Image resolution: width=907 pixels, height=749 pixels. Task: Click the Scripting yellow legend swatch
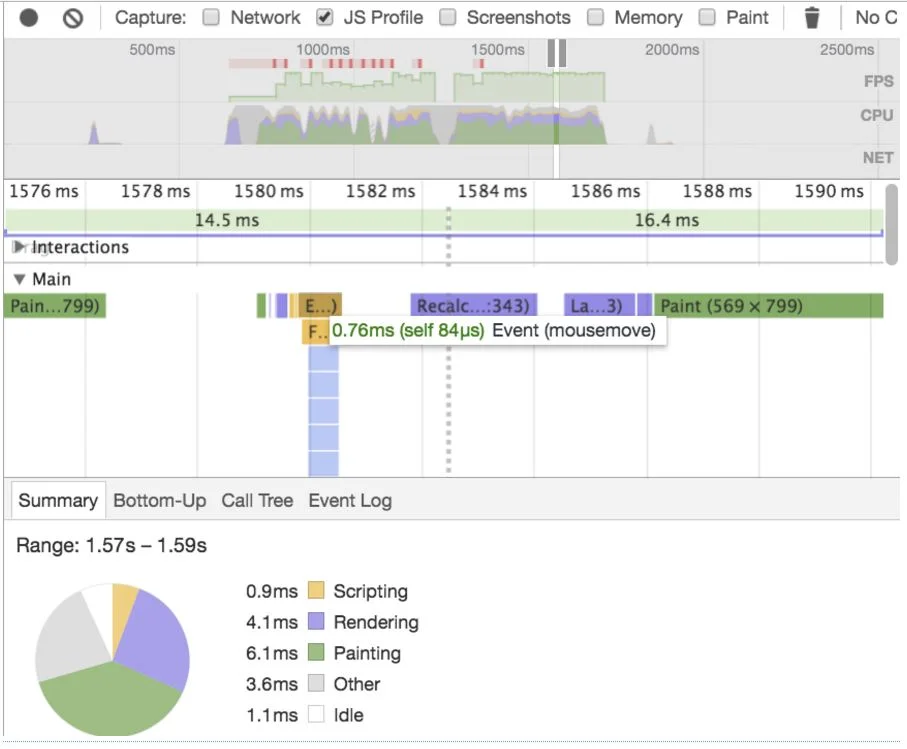[316, 591]
